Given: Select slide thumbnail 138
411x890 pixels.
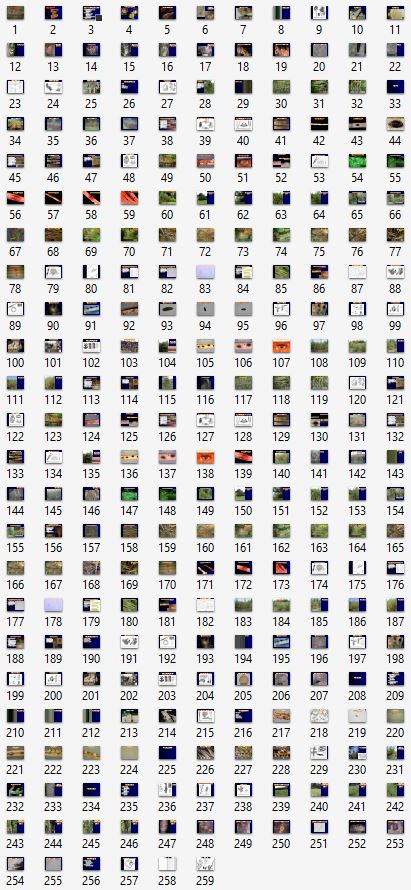Looking at the screenshot, I should (205, 456).
